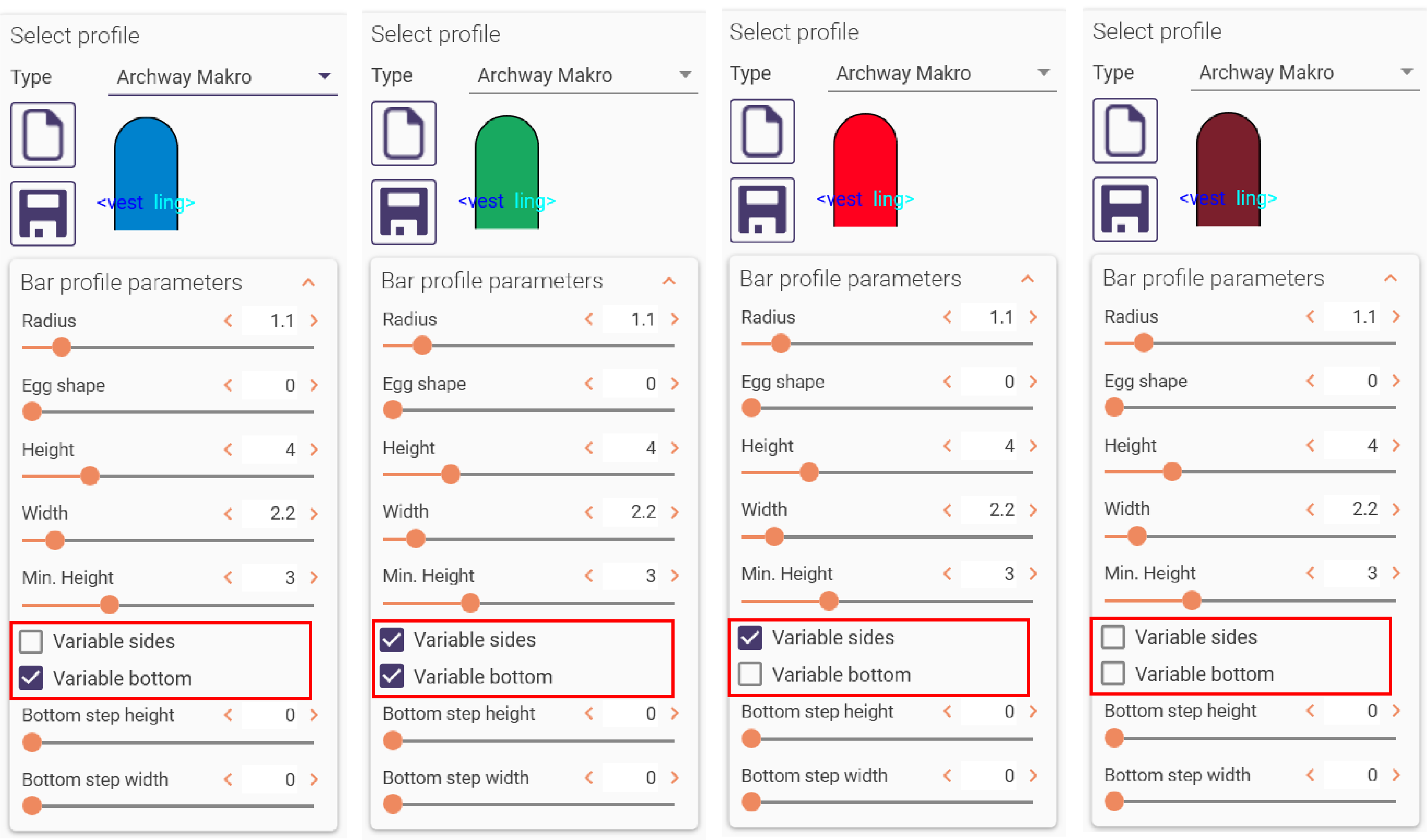1427x840 pixels.
Task: Click the maroon archway profile preview
Action: tap(1228, 169)
